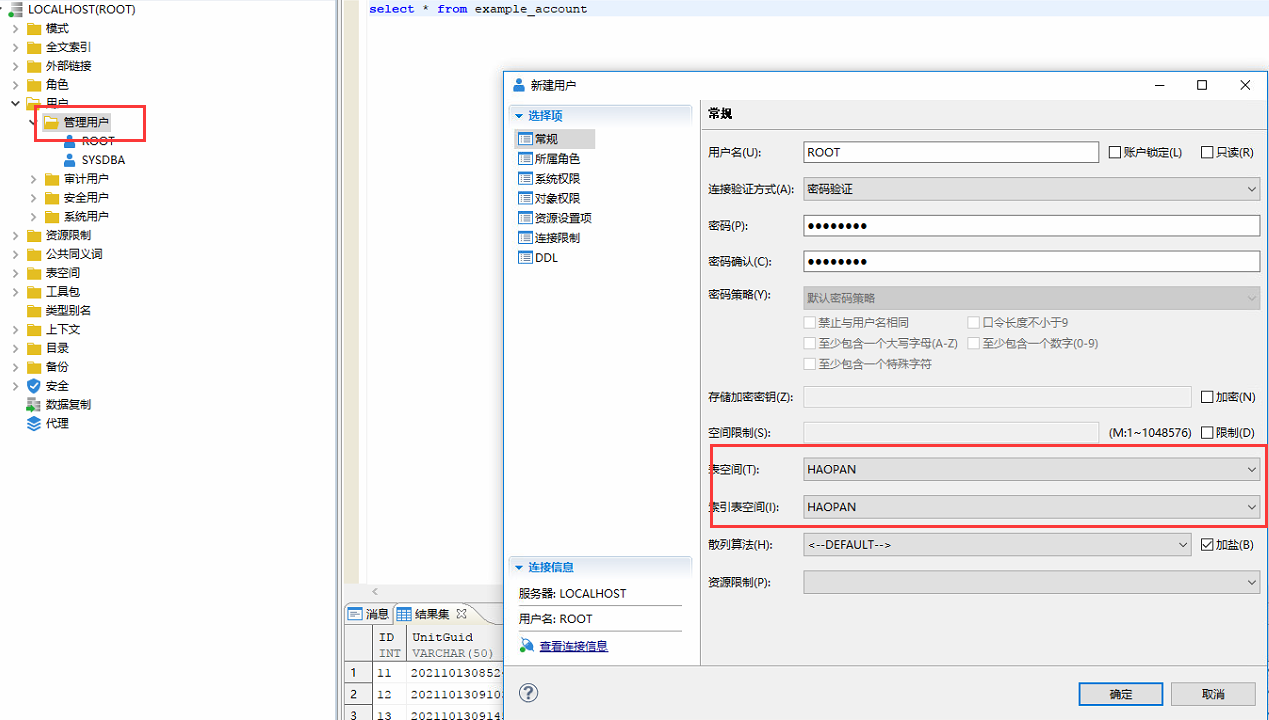Viewport: 1269px width, 720px height.
Task: Select the 系统权限 page icon
Action: coord(525,179)
